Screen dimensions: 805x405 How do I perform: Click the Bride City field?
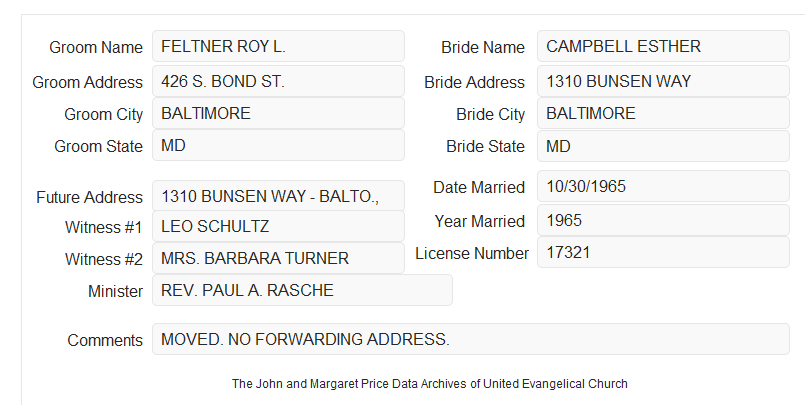click(x=663, y=113)
